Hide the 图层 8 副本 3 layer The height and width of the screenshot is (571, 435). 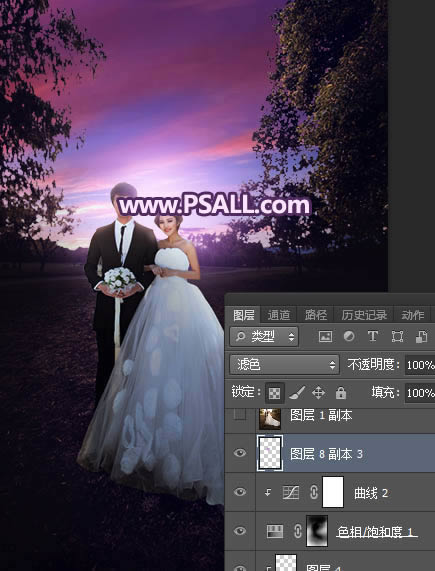[240, 453]
